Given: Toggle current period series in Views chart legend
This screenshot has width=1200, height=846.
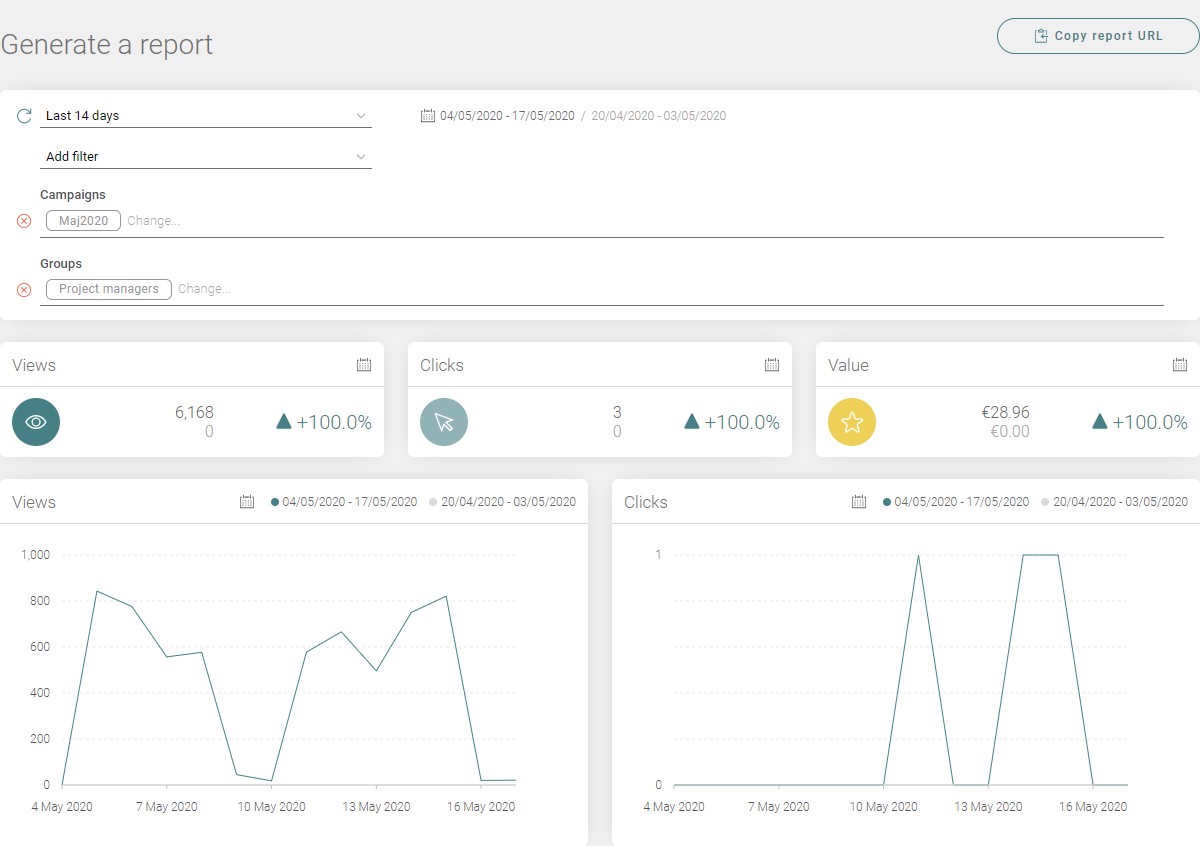Looking at the screenshot, I should (344, 502).
